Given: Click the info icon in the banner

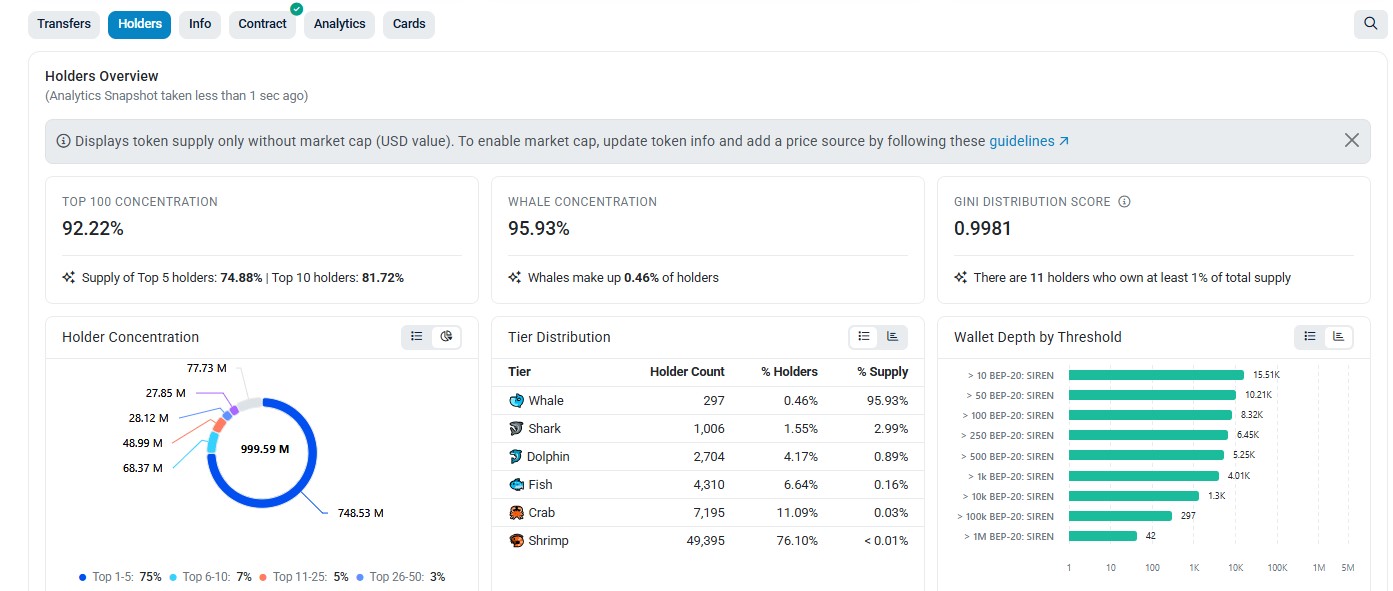Looking at the screenshot, I should [x=63, y=141].
